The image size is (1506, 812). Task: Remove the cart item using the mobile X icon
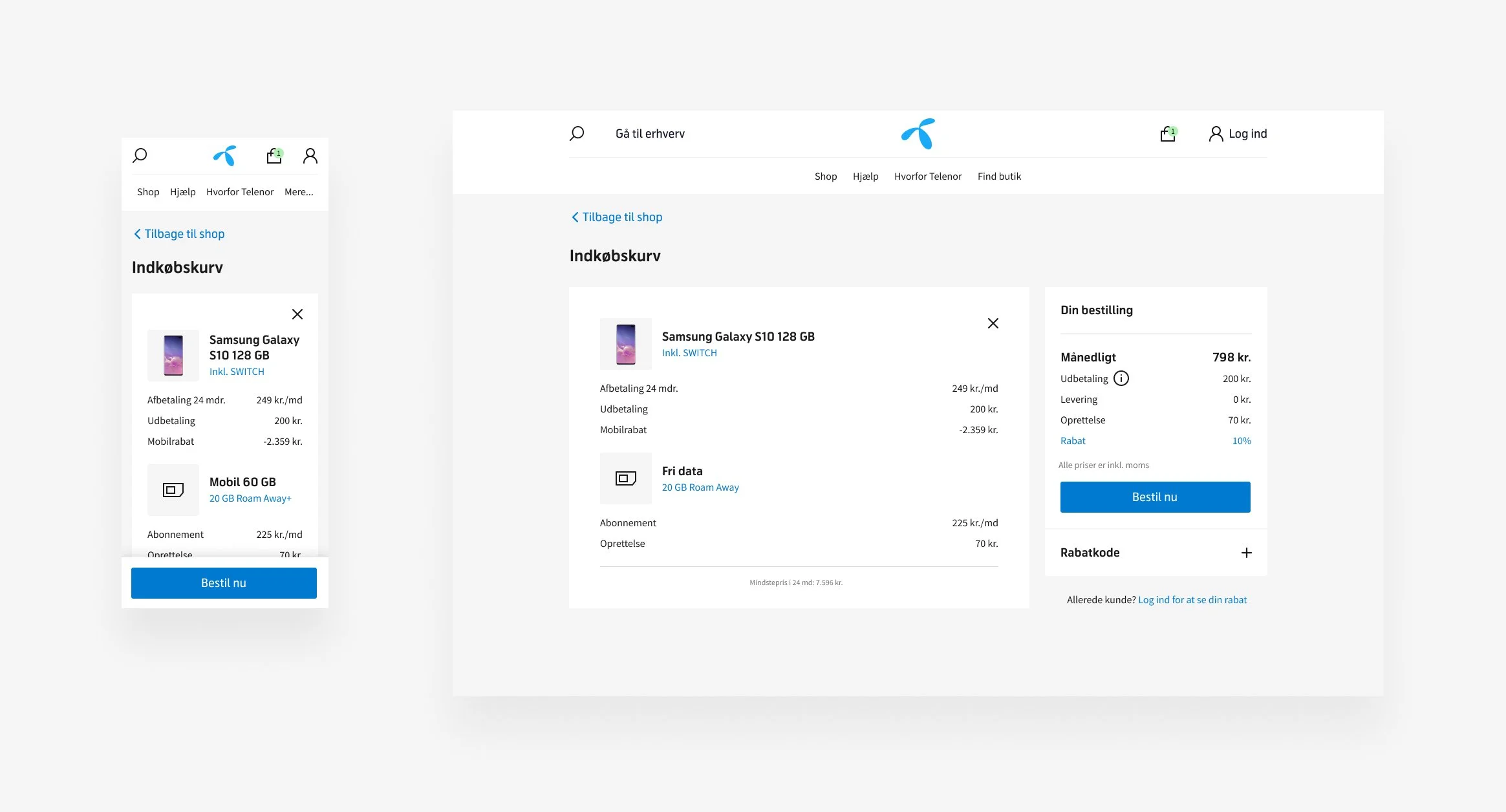click(297, 314)
